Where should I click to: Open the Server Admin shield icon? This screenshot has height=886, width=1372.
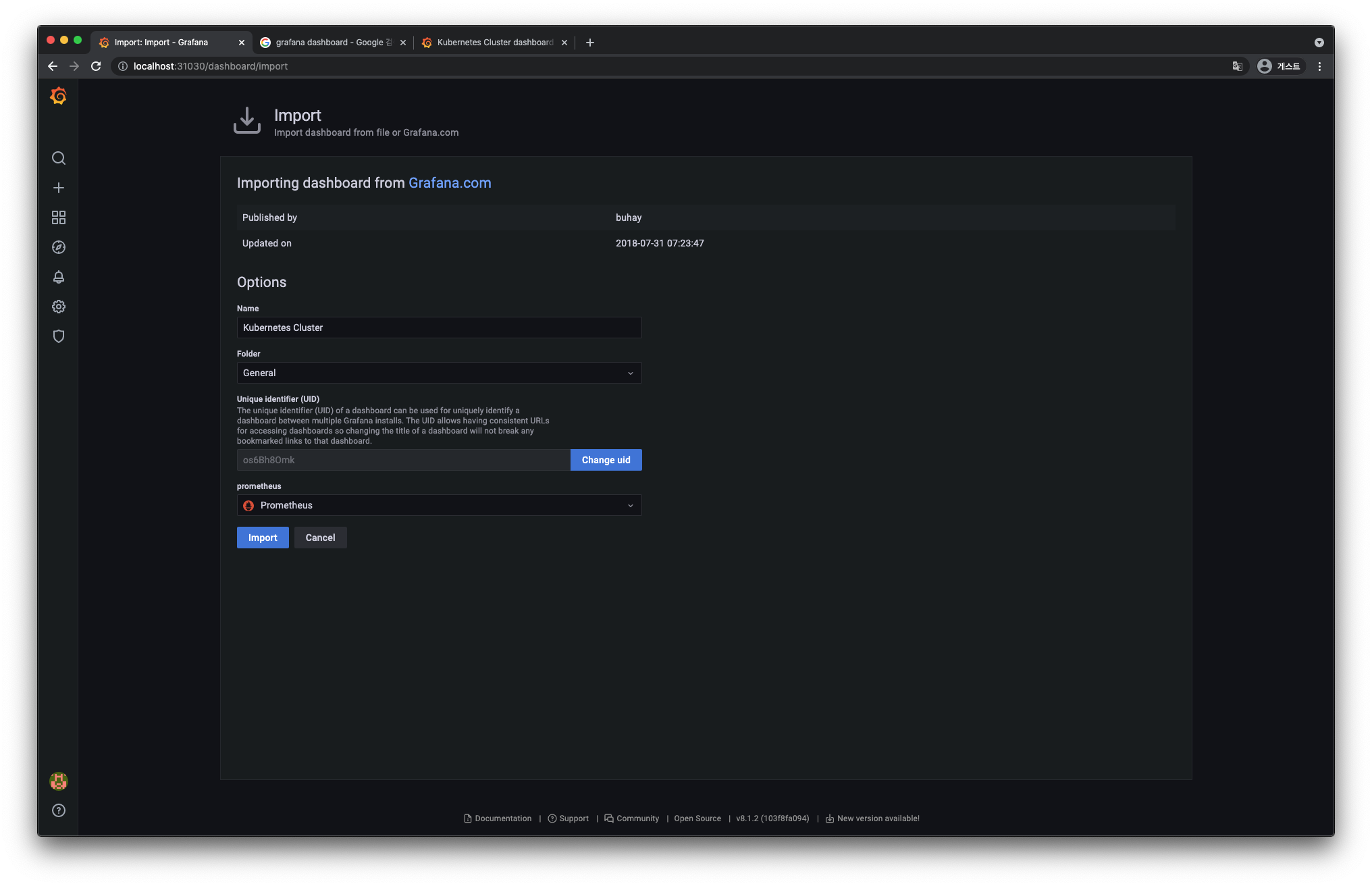(x=59, y=336)
